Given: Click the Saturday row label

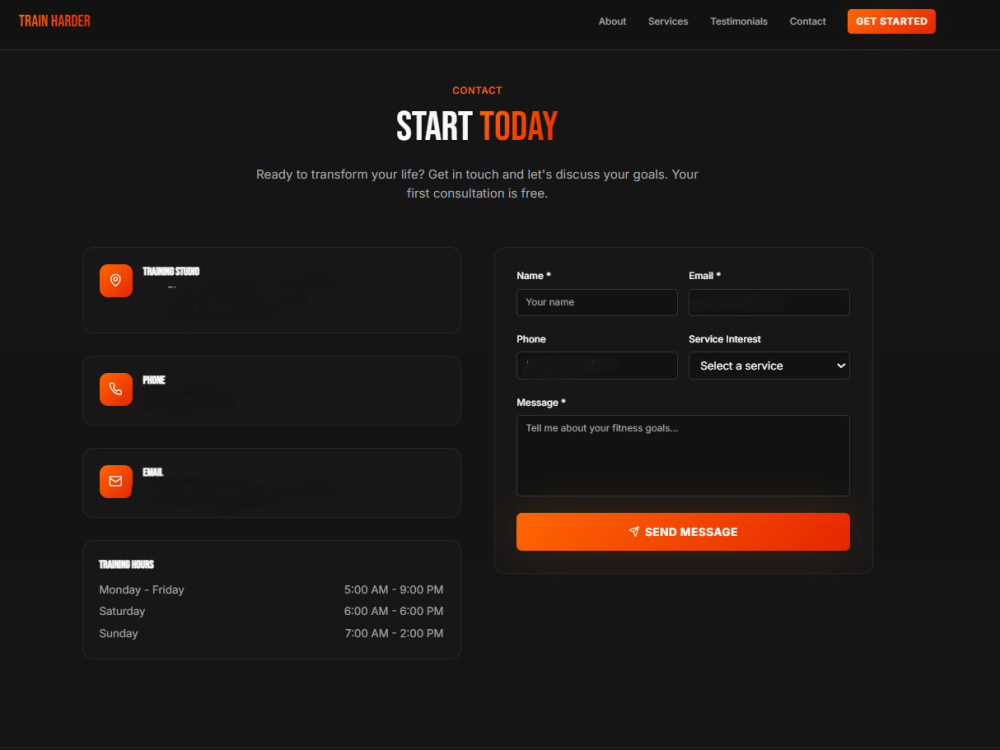Looking at the screenshot, I should [x=122, y=611].
